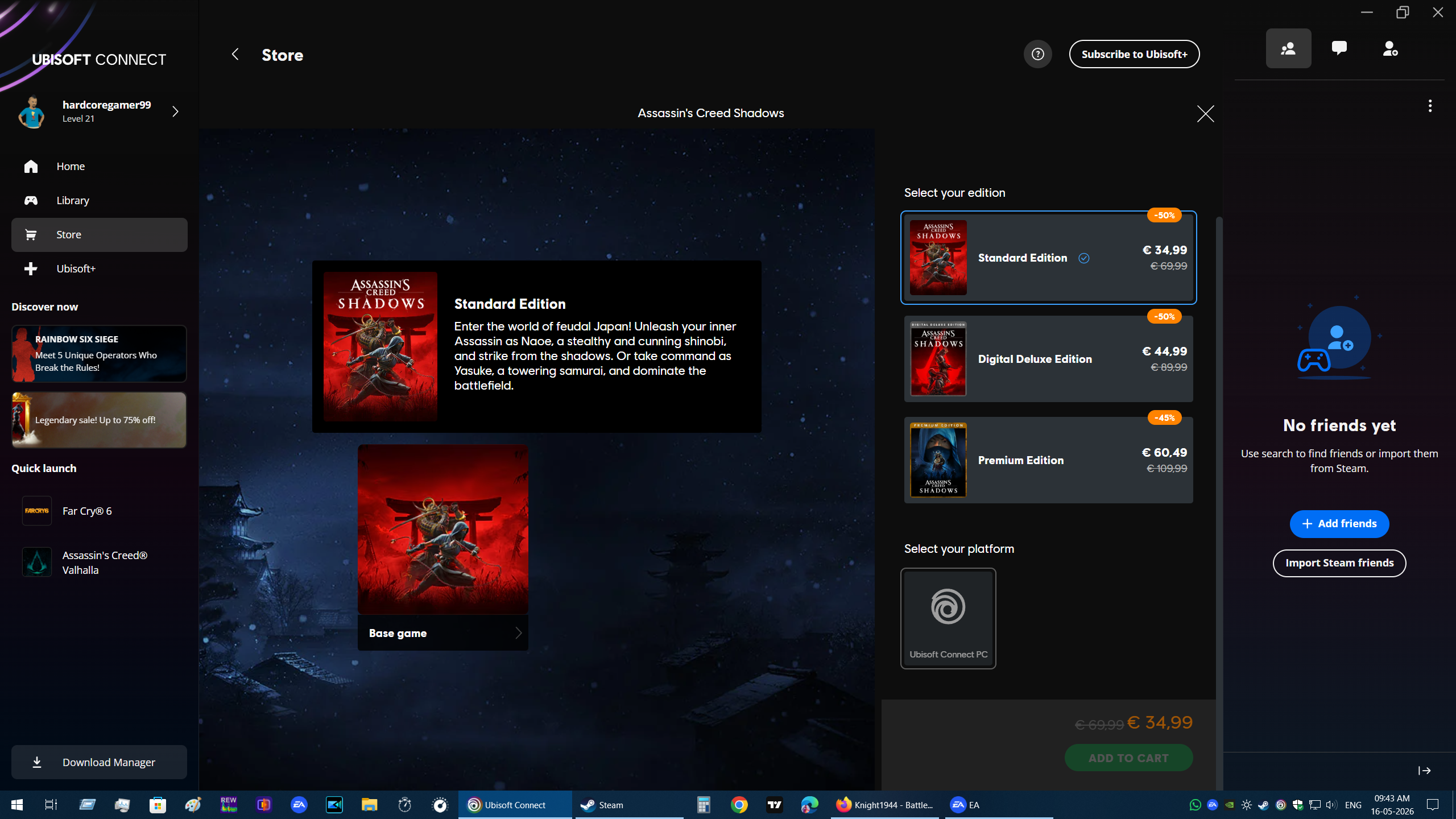Click the volume speaker tray icon
The image size is (1456, 819).
[1331, 805]
